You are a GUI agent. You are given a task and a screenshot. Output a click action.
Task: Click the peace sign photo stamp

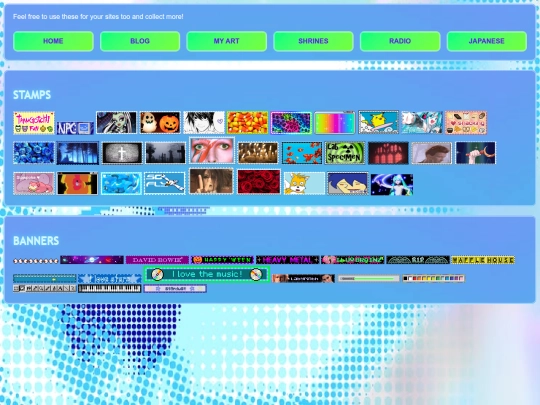point(211,181)
